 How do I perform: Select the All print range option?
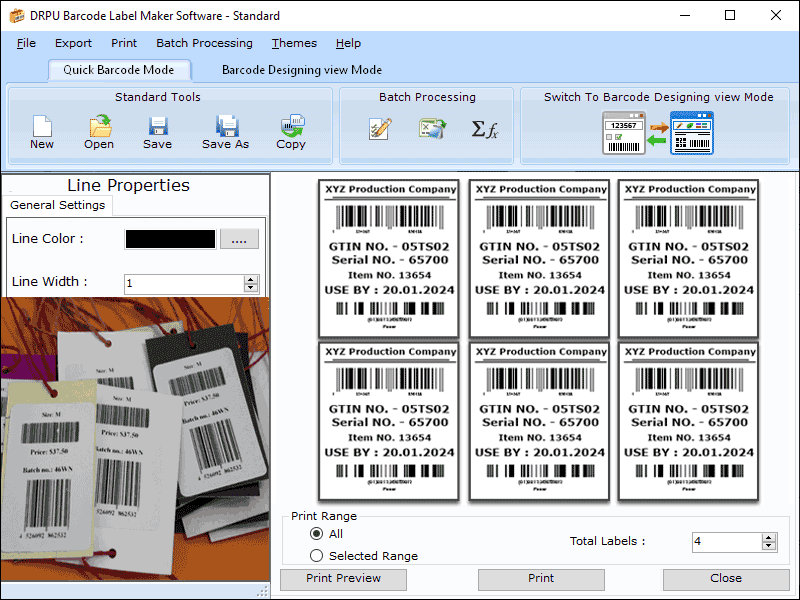[316, 534]
